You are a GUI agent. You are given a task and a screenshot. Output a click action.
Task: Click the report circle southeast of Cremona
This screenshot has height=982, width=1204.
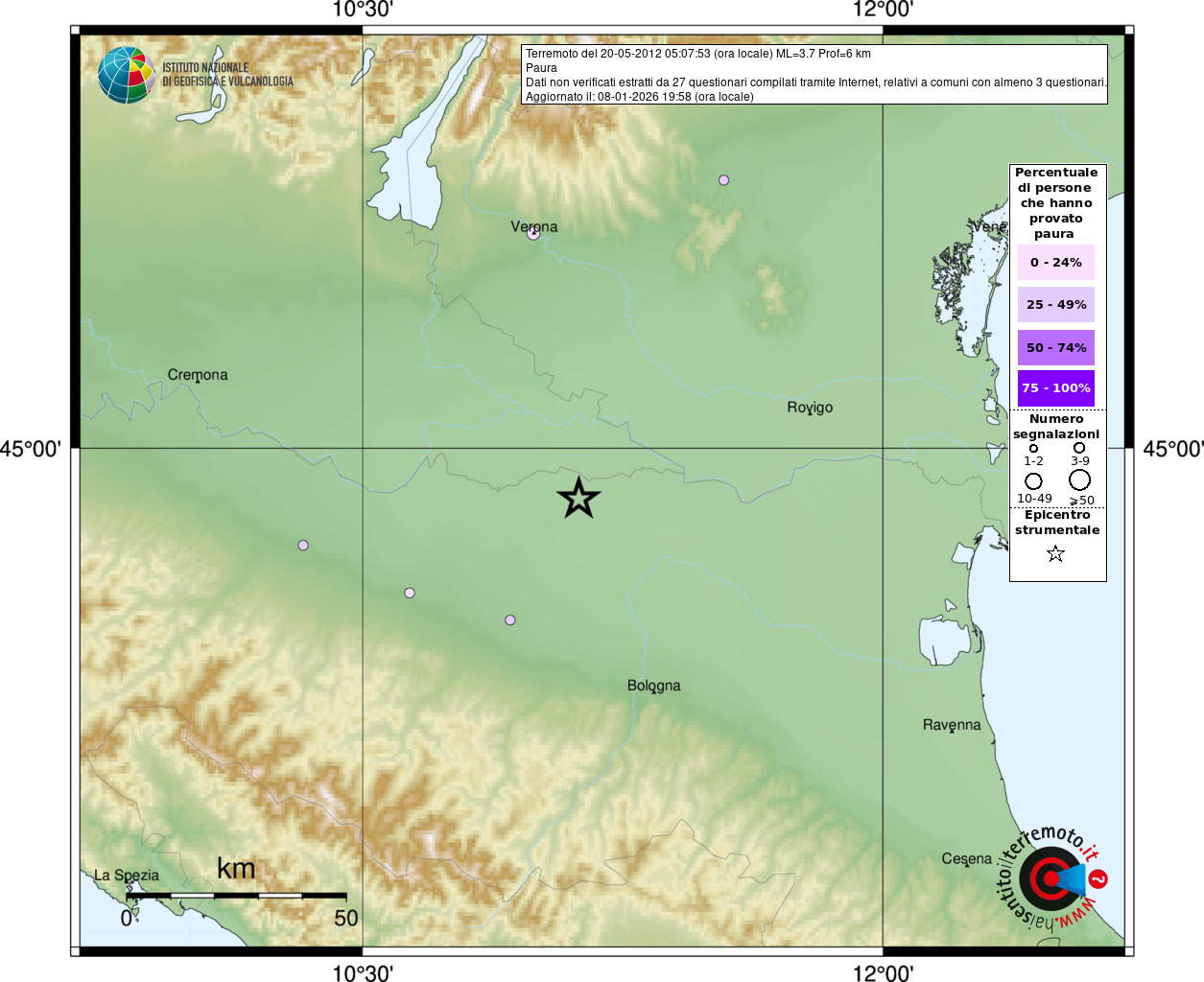[303, 545]
